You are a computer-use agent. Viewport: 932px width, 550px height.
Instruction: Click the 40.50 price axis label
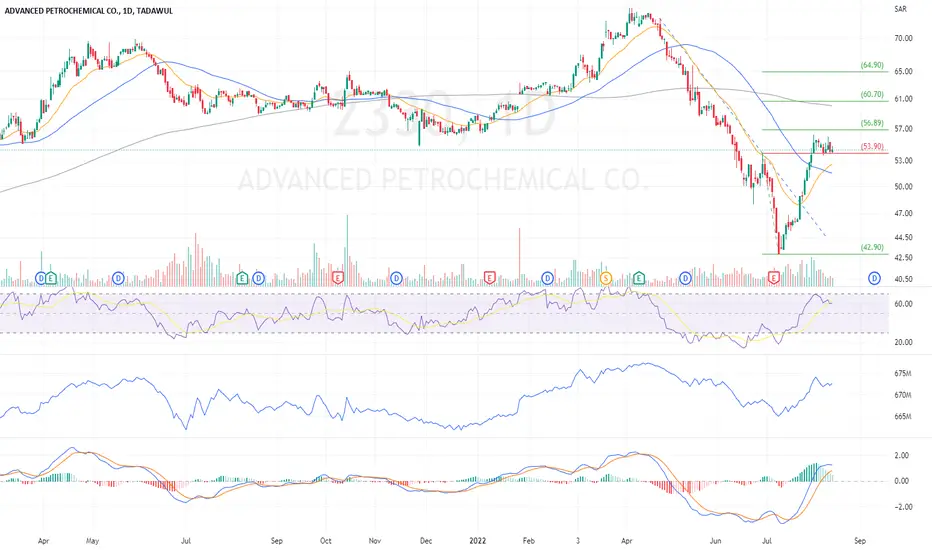[903, 279]
